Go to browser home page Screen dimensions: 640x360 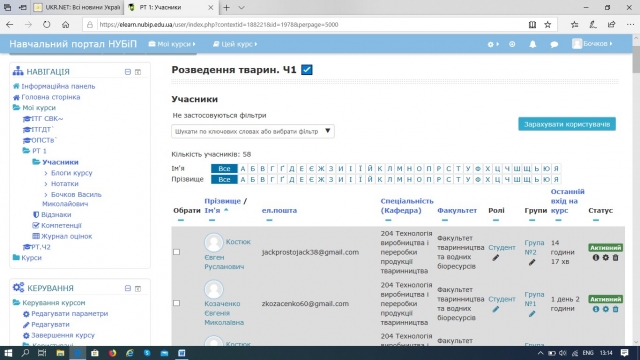[65, 24]
